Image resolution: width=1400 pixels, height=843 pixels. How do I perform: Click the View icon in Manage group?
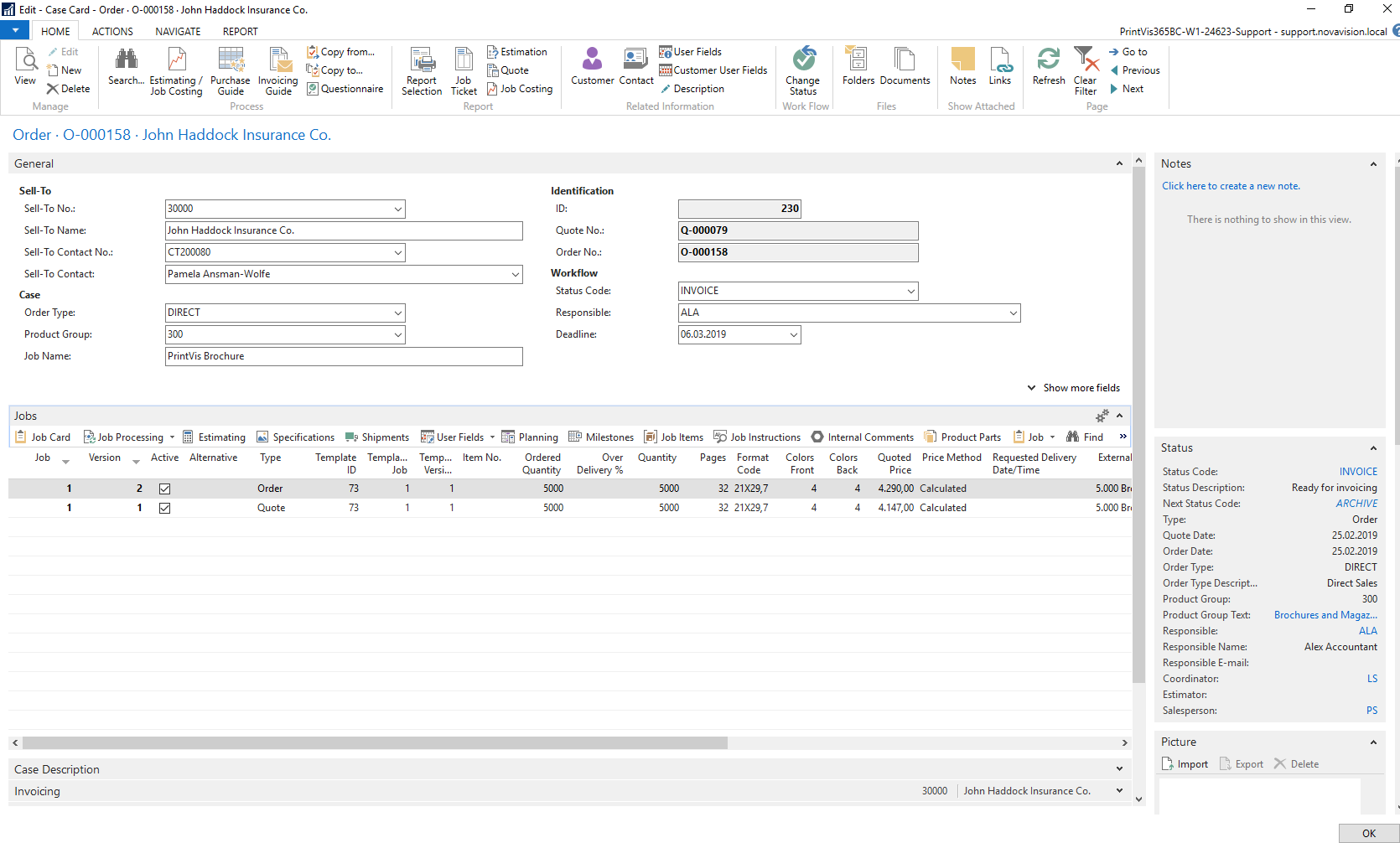(25, 67)
